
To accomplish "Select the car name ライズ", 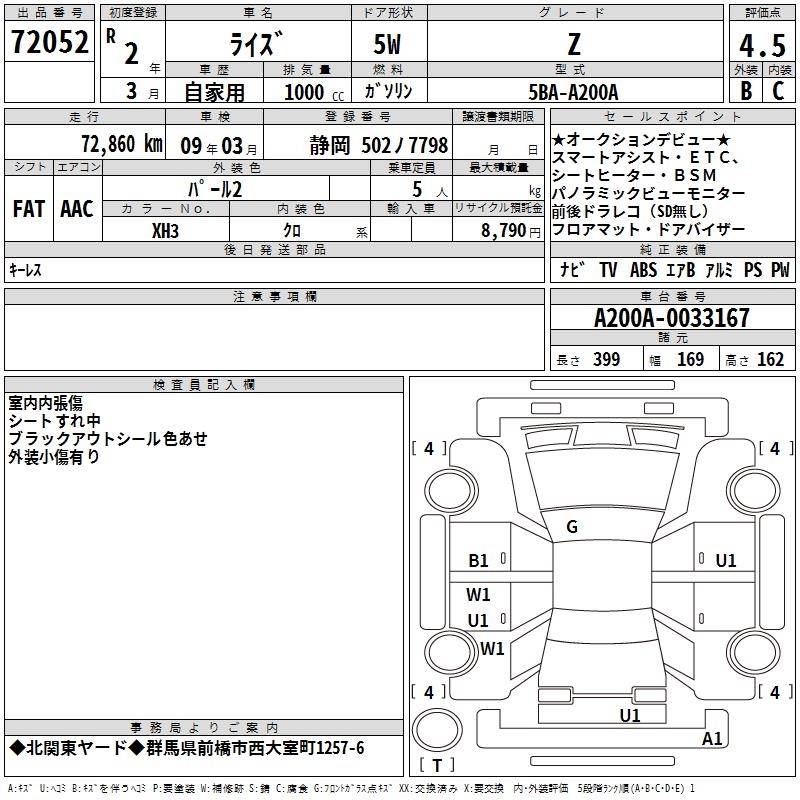I will (255, 44).
